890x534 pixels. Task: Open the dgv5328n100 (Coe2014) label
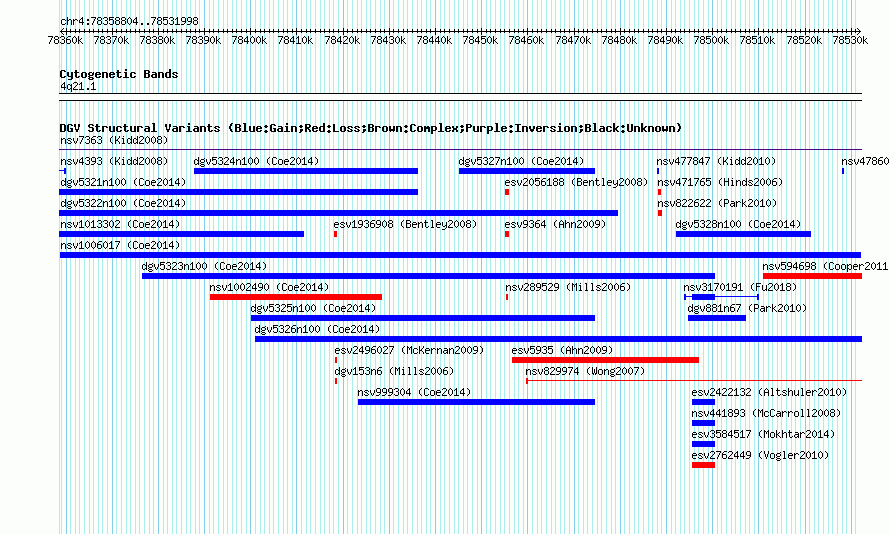pyautogui.click(x=738, y=224)
